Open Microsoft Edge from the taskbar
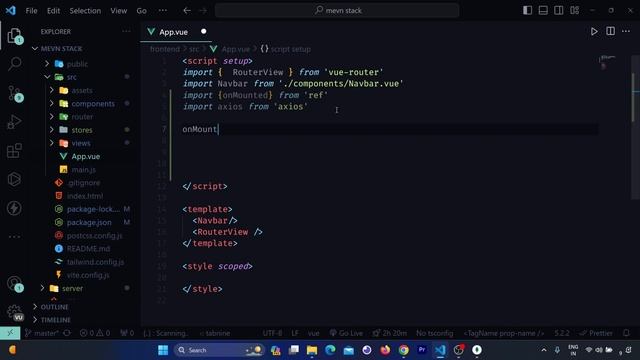Viewport: 640px width, 360px height. pyautogui.click(x=330, y=350)
